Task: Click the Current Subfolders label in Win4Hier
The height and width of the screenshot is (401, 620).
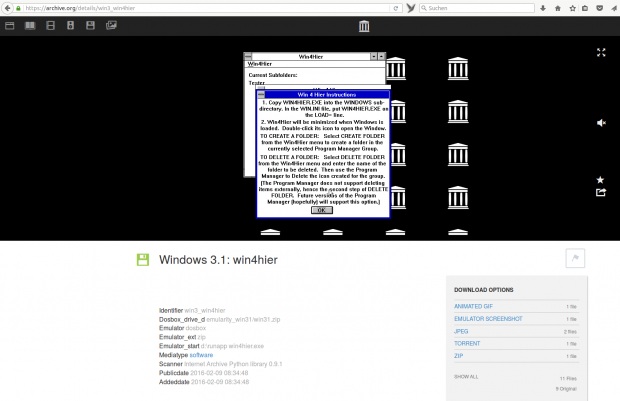Action: pos(273,75)
